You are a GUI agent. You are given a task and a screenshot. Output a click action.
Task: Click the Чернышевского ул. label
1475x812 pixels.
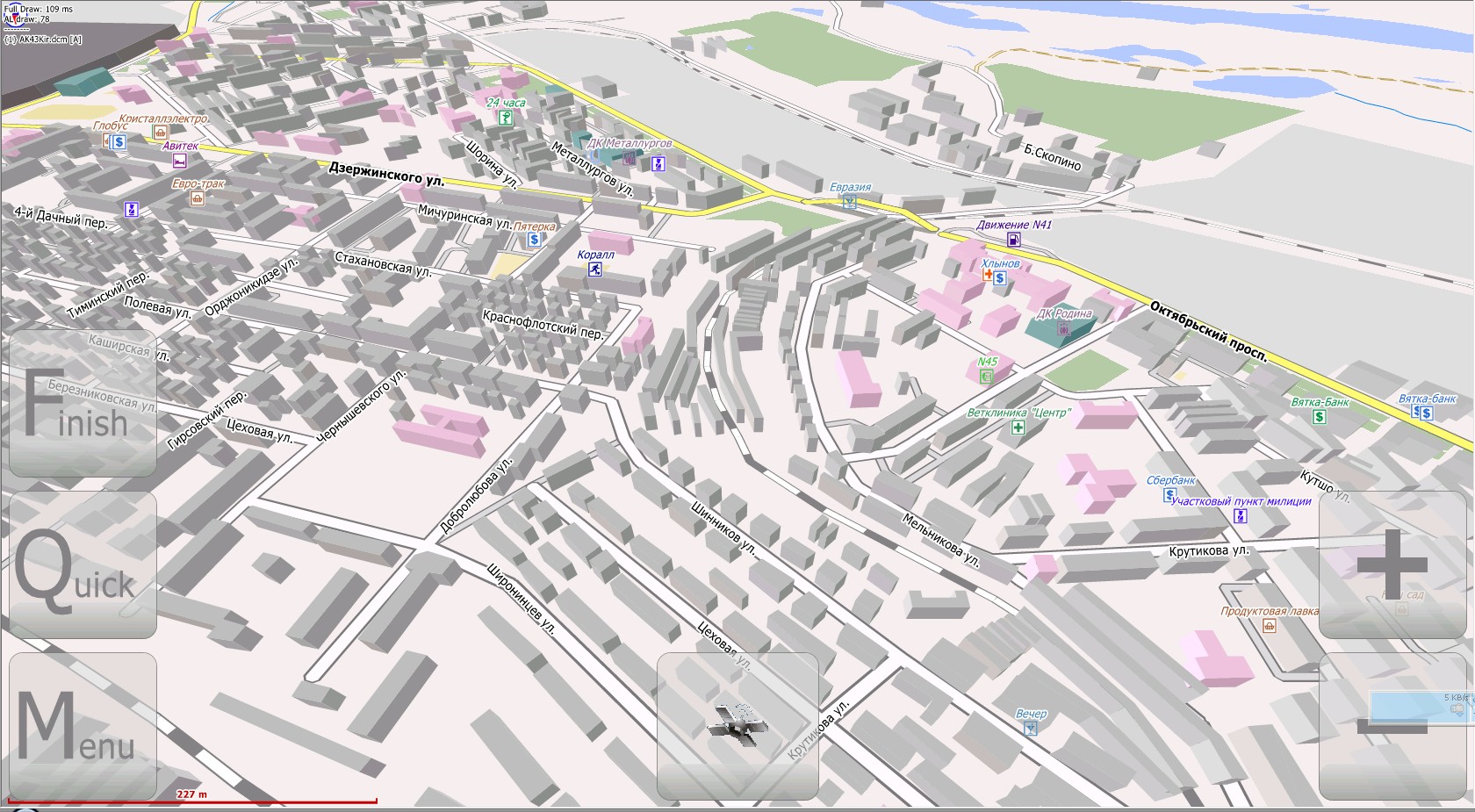[x=362, y=406]
